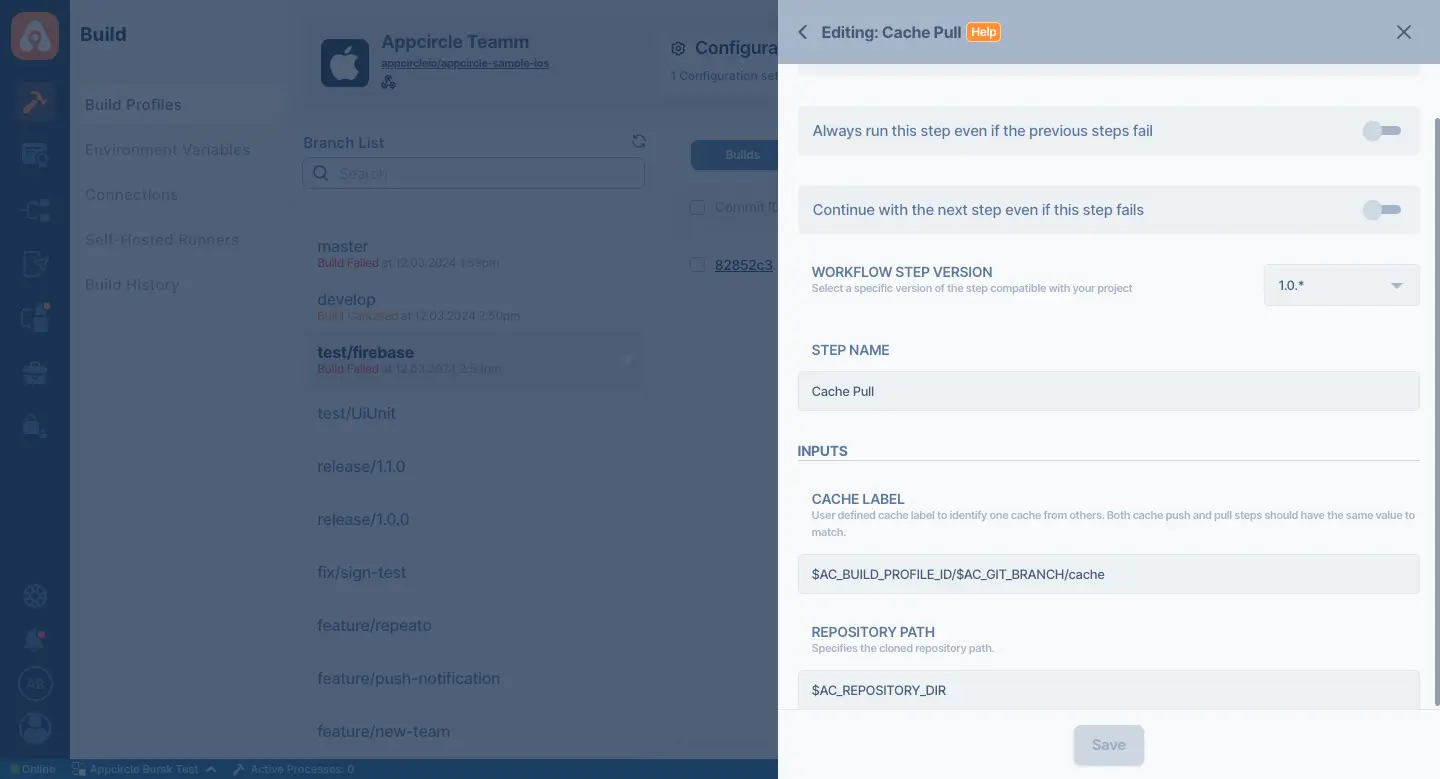Open the briefcase icon in sidebar
The height and width of the screenshot is (779, 1440).
point(35,373)
